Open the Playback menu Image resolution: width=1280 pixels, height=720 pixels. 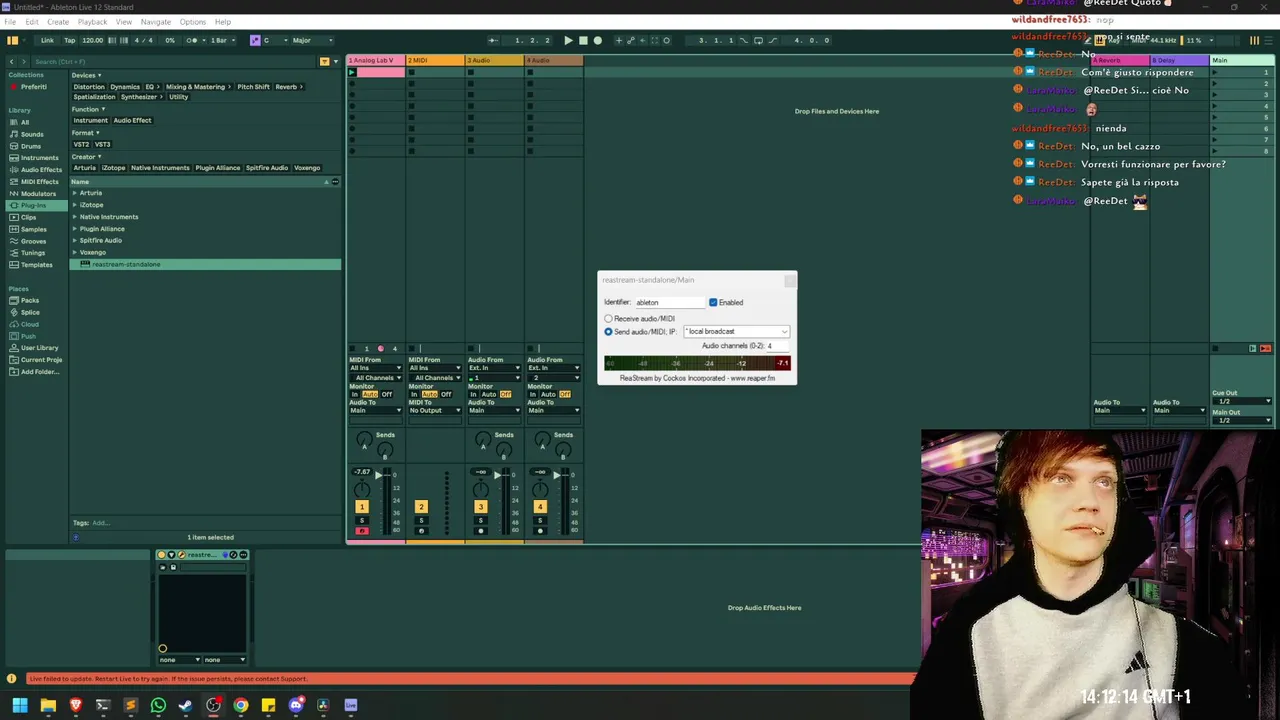pos(92,22)
